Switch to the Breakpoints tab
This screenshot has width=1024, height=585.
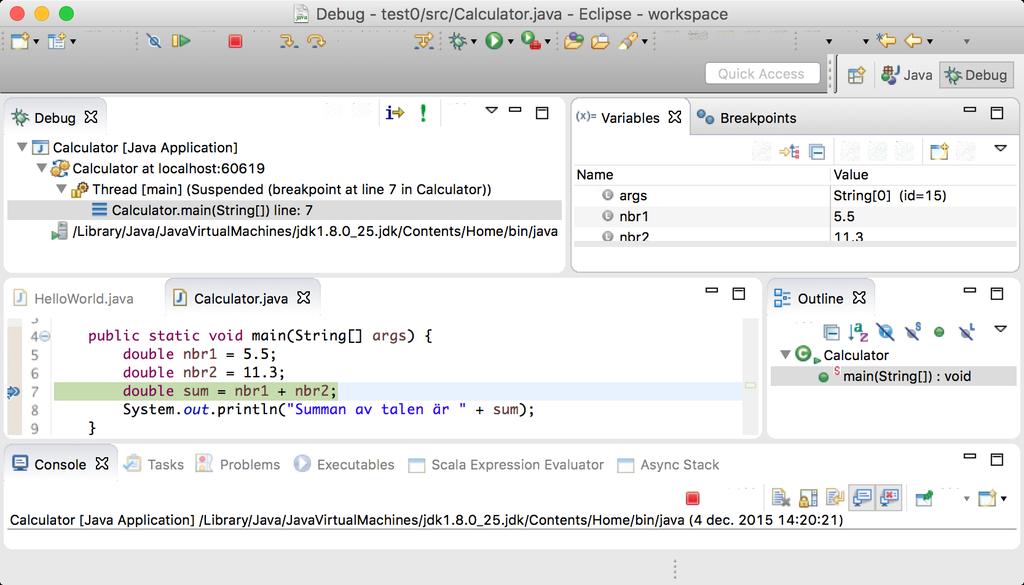coord(746,118)
